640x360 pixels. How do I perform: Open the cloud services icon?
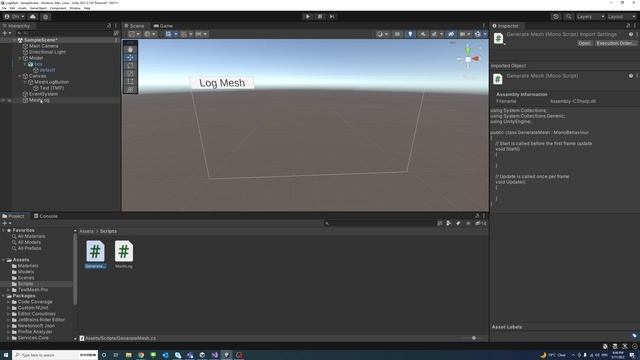point(33,17)
